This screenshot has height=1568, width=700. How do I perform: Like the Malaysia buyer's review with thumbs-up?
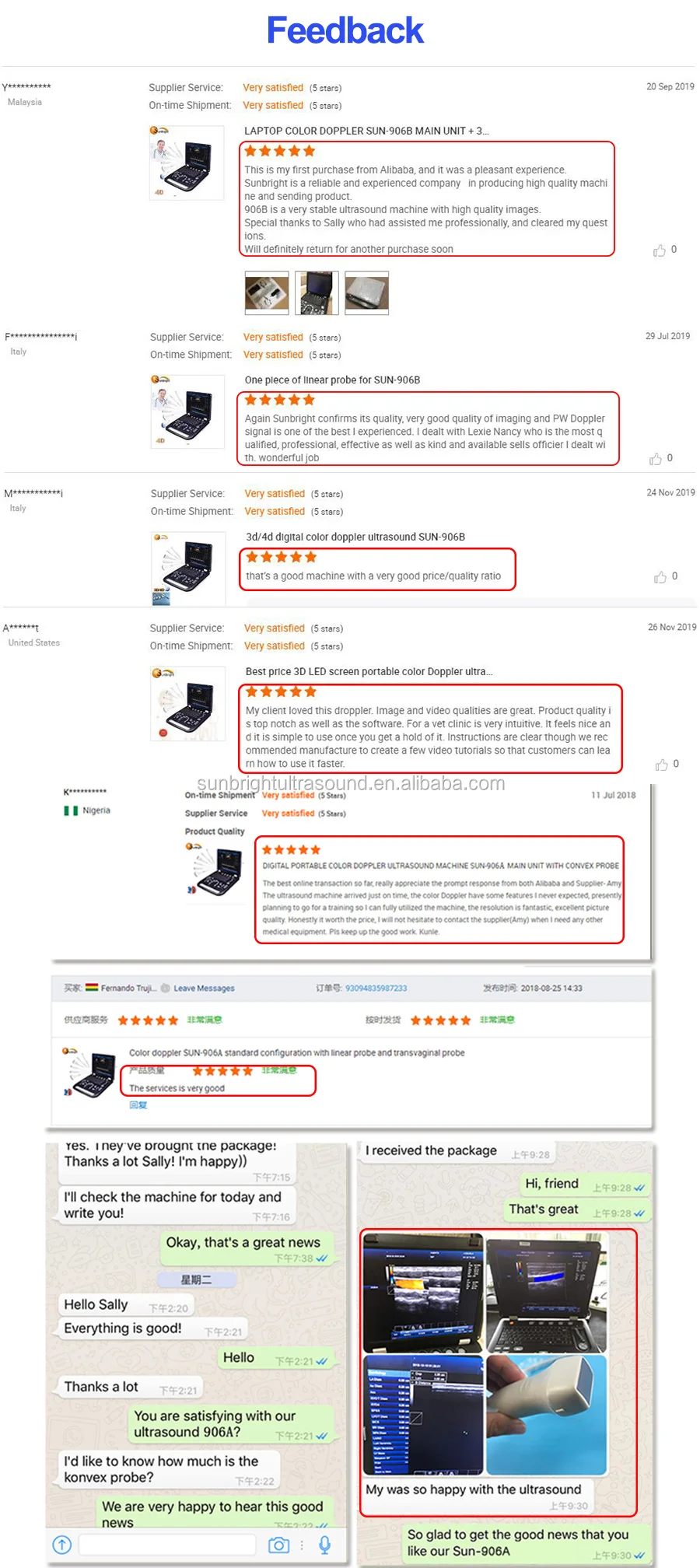pos(660,250)
